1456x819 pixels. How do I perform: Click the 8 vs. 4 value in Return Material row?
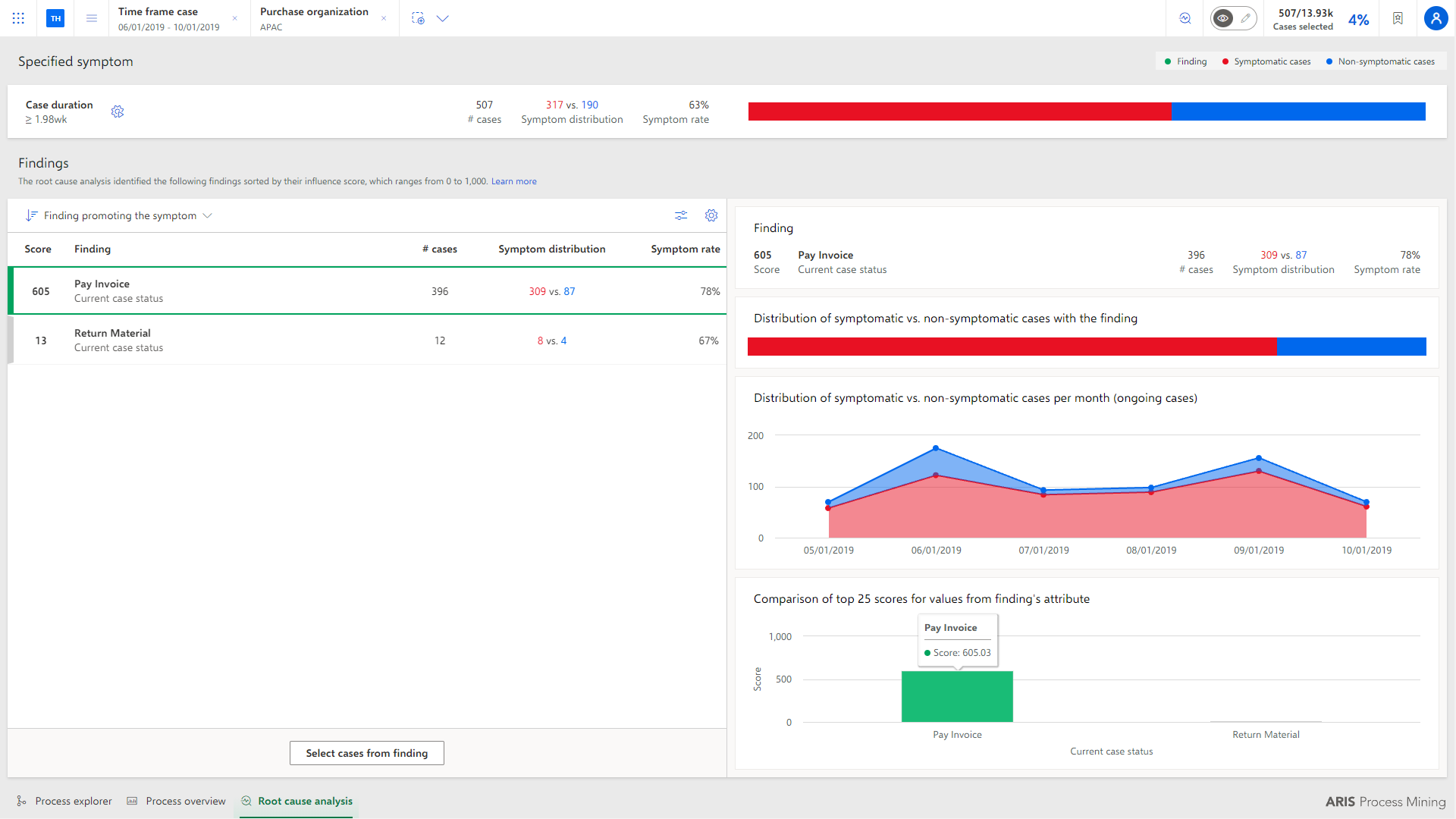[552, 340]
